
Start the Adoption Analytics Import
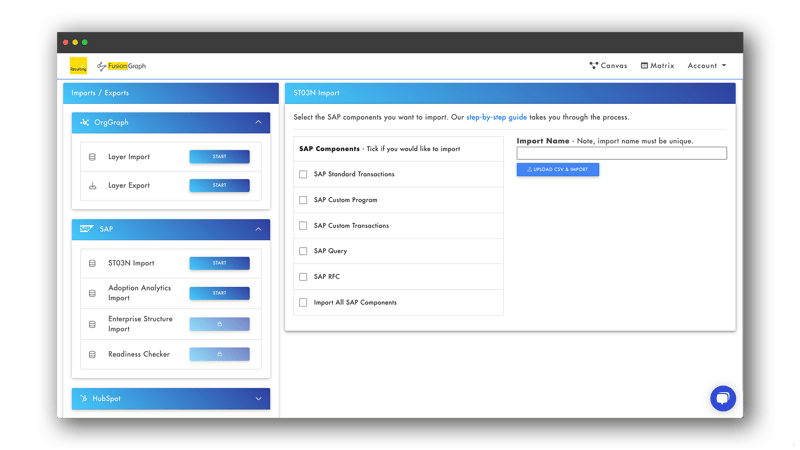point(219,293)
